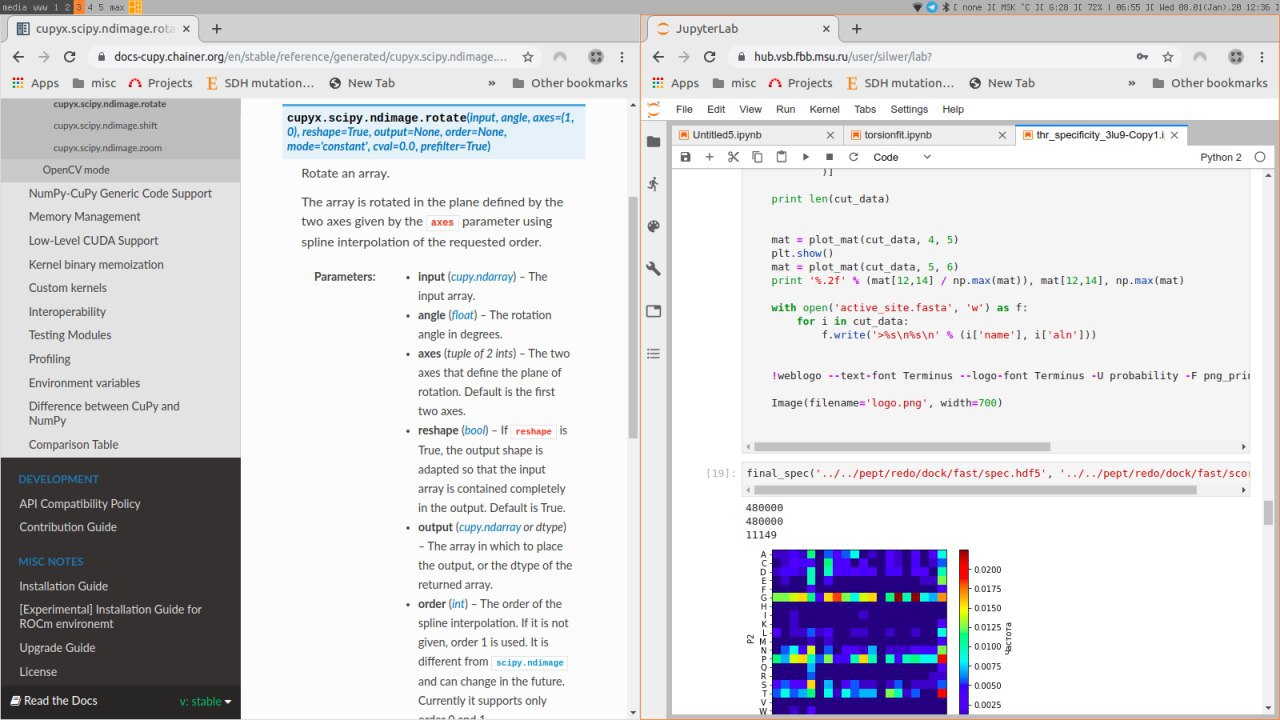Open a new tab in CuPy docs window
Viewport: 1280px width, 720px height.
(x=216, y=29)
